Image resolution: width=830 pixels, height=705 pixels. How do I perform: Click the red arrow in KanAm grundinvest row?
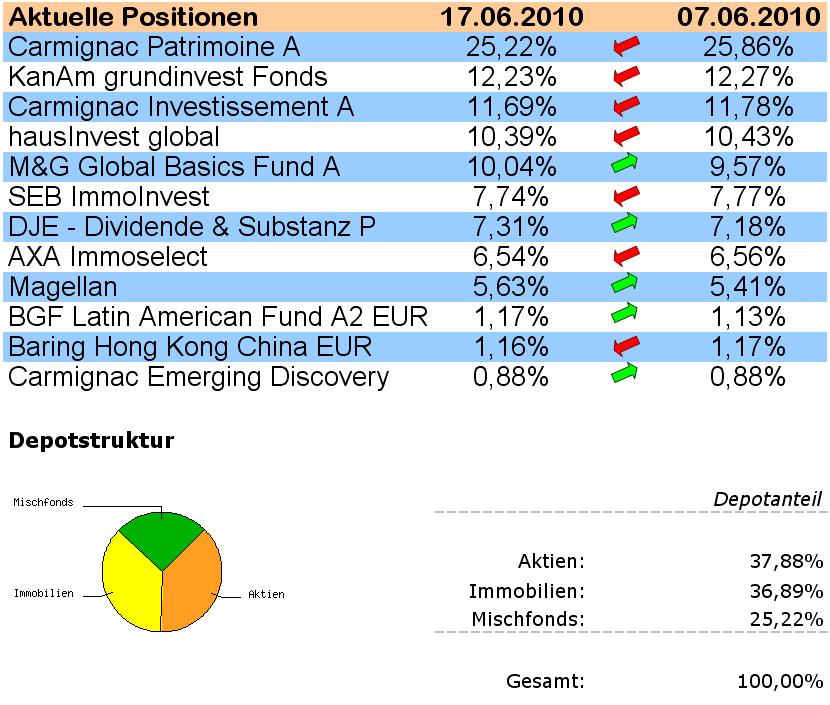(625, 76)
